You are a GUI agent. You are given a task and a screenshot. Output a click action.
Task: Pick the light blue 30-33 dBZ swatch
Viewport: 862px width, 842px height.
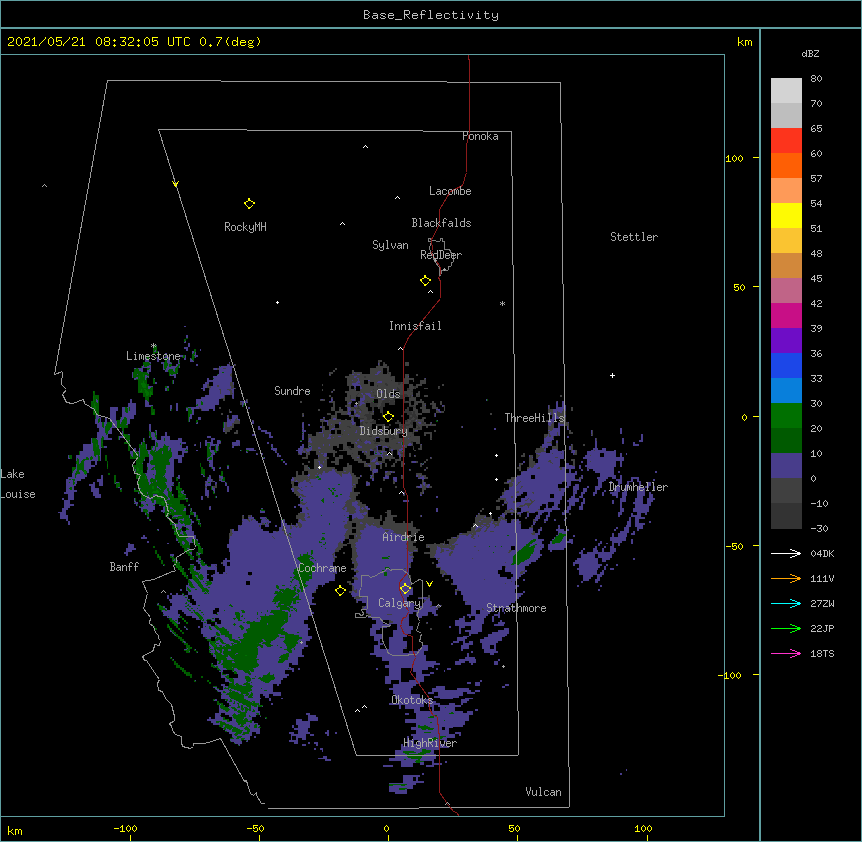tap(786, 391)
